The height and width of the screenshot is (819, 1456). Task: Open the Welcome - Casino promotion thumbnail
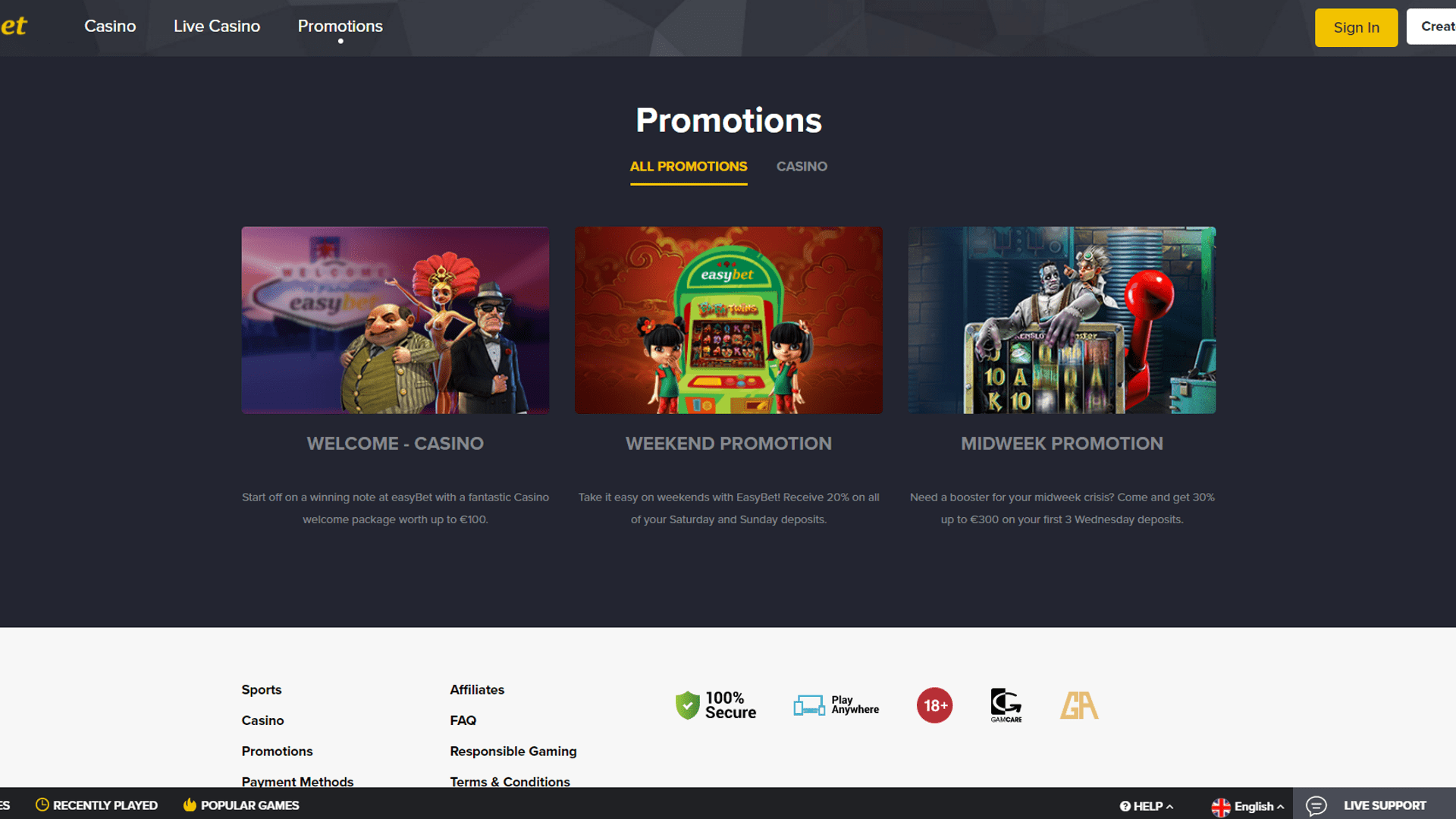[x=395, y=320]
